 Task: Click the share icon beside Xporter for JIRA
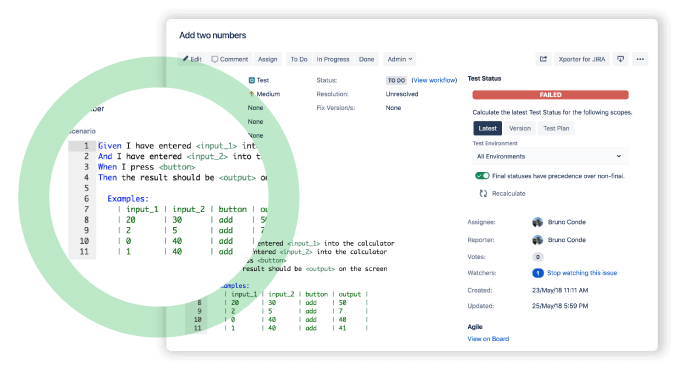point(543,59)
